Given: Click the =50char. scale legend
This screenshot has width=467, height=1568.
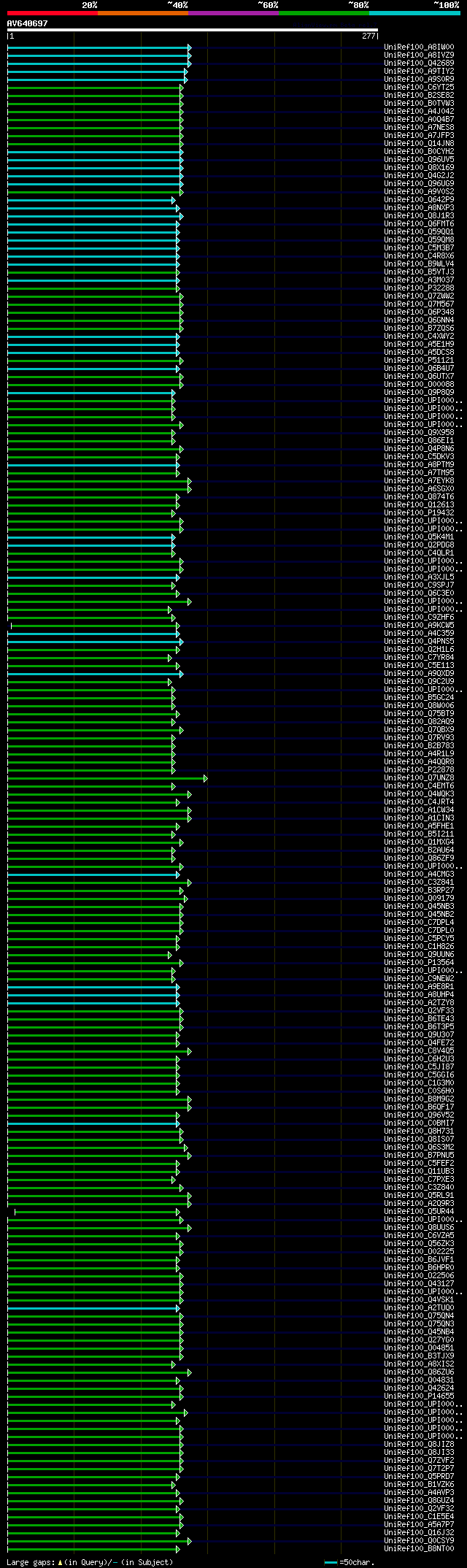Looking at the screenshot, I should click(350, 1563).
